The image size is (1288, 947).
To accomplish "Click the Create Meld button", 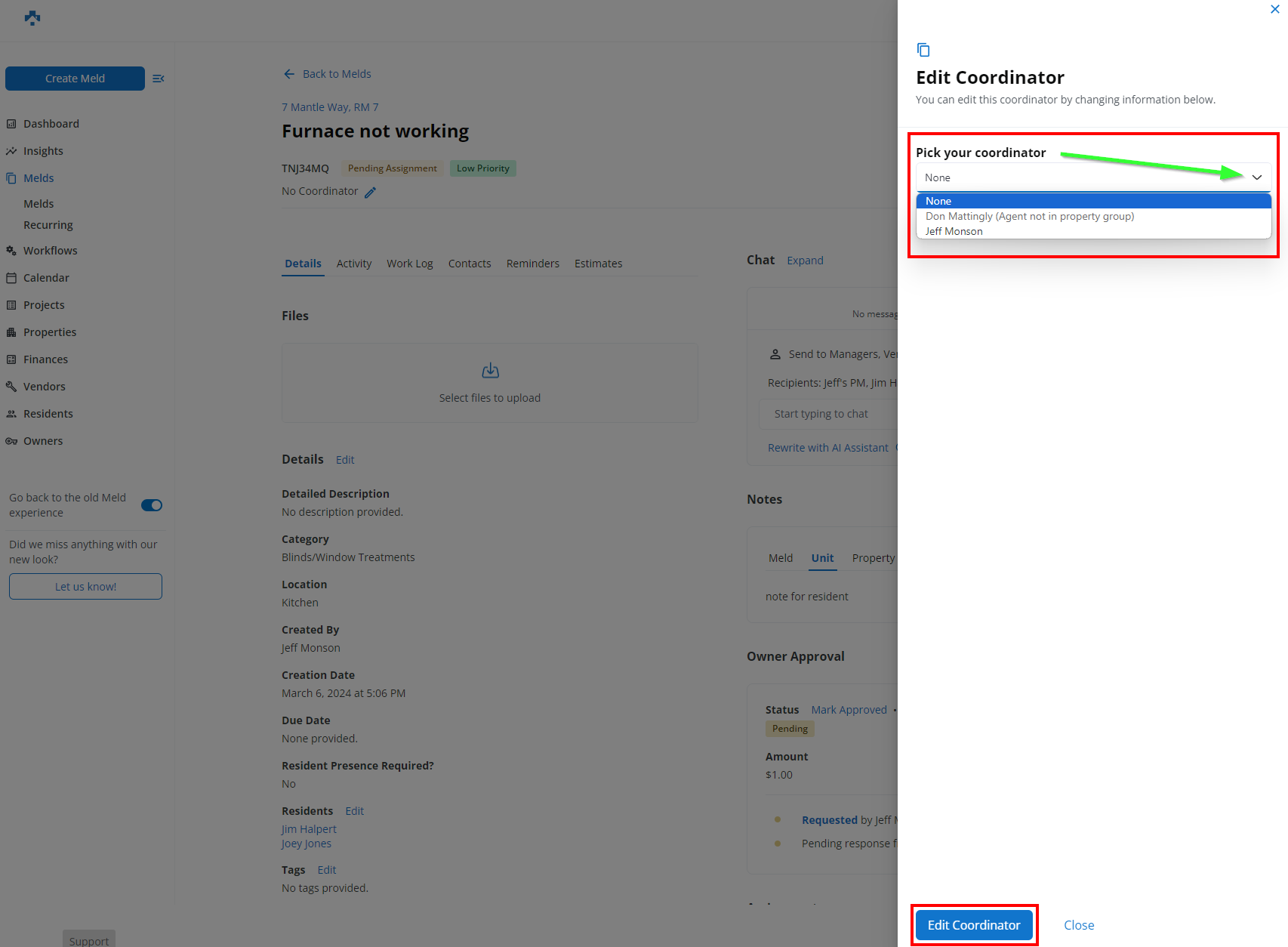I will coord(75,79).
